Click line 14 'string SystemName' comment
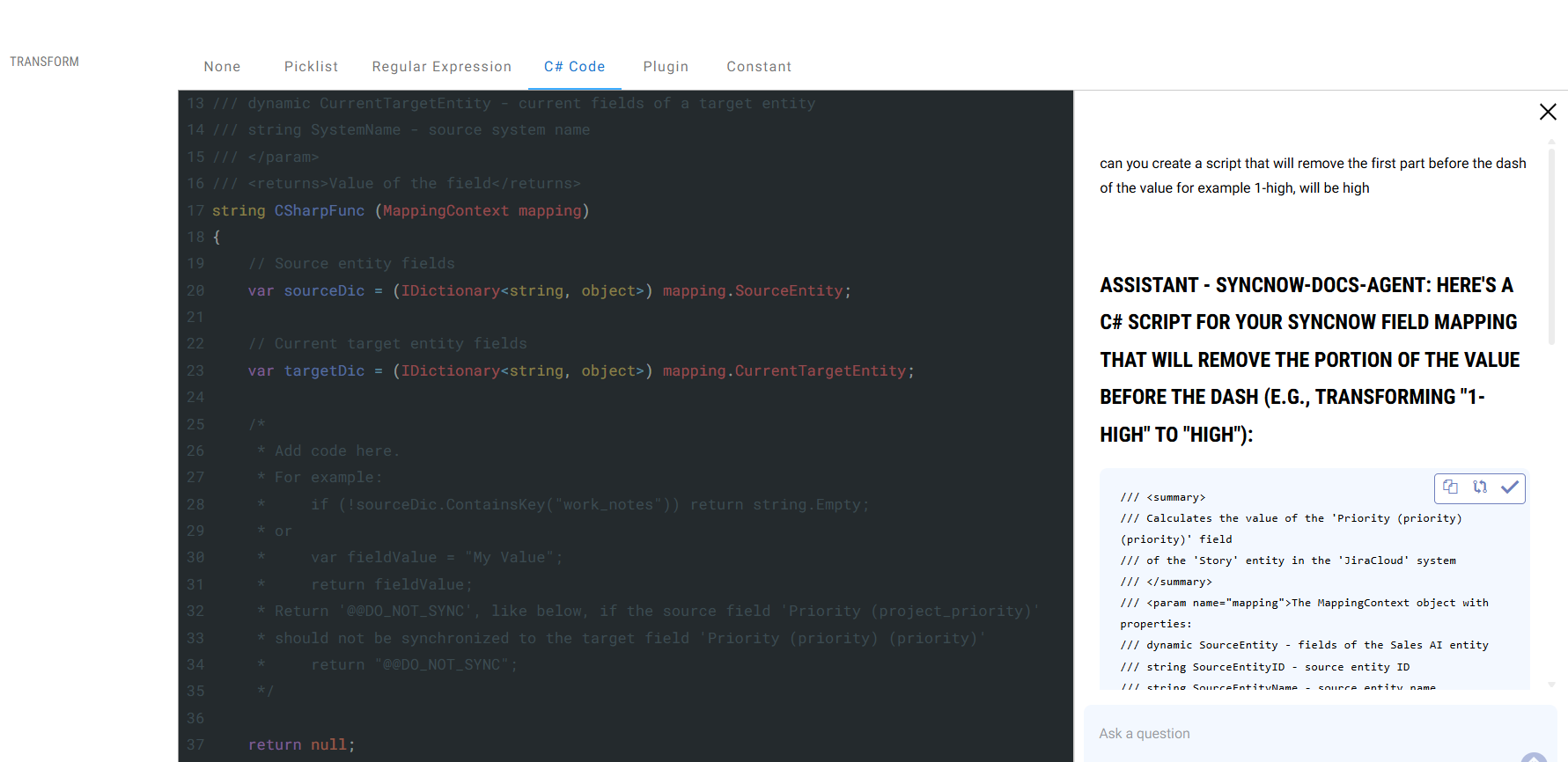 point(401,129)
